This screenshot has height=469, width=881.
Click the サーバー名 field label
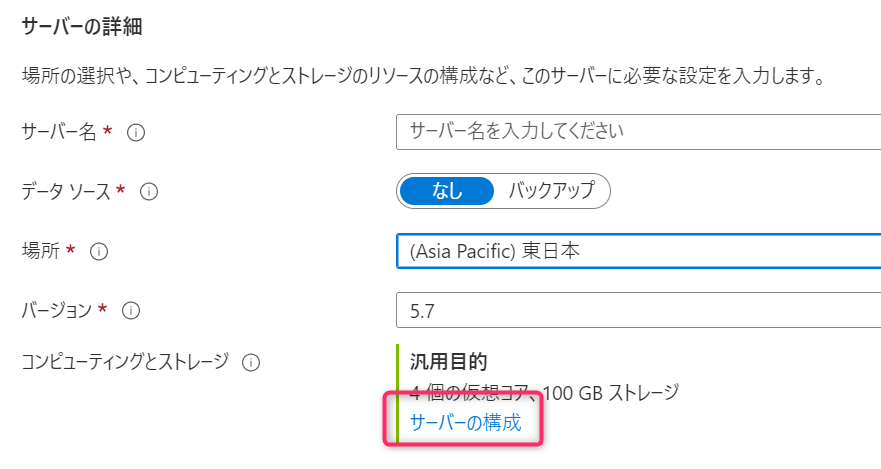(59, 132)
